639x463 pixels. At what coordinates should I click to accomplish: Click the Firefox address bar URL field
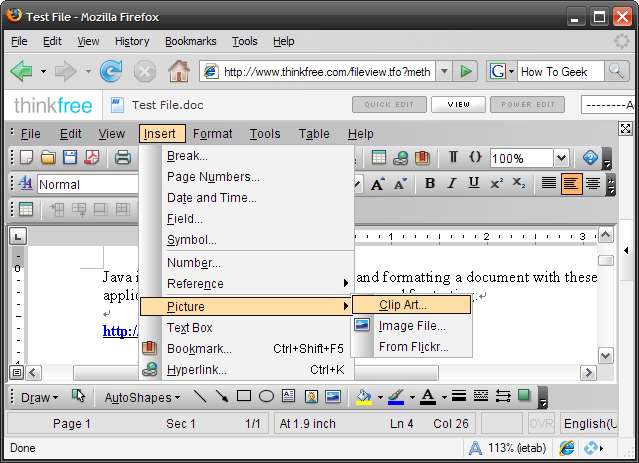point(325,72)
